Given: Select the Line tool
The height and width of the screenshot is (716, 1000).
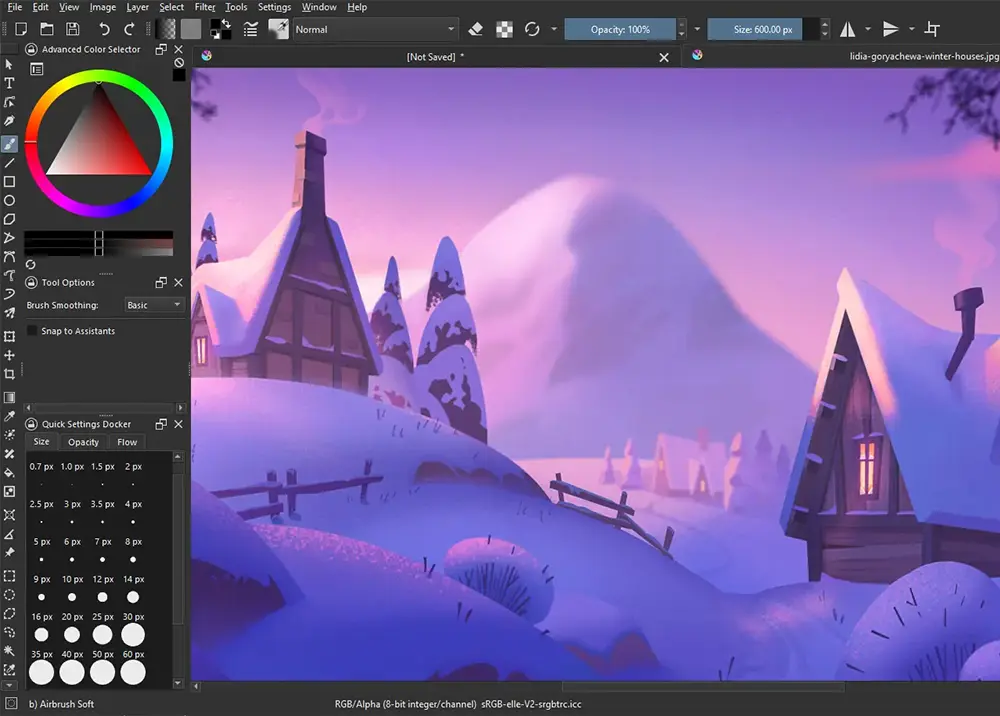Looking at the screenshot, I should (x=9, y=163).
